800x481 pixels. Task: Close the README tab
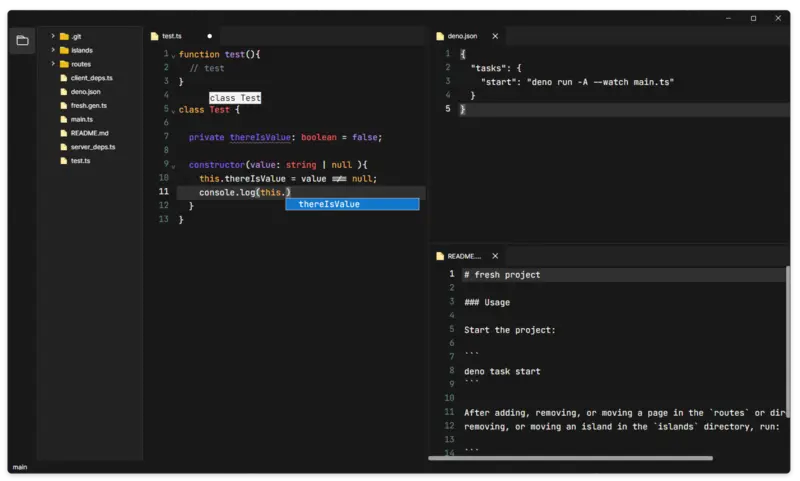[x=495, y=256]
